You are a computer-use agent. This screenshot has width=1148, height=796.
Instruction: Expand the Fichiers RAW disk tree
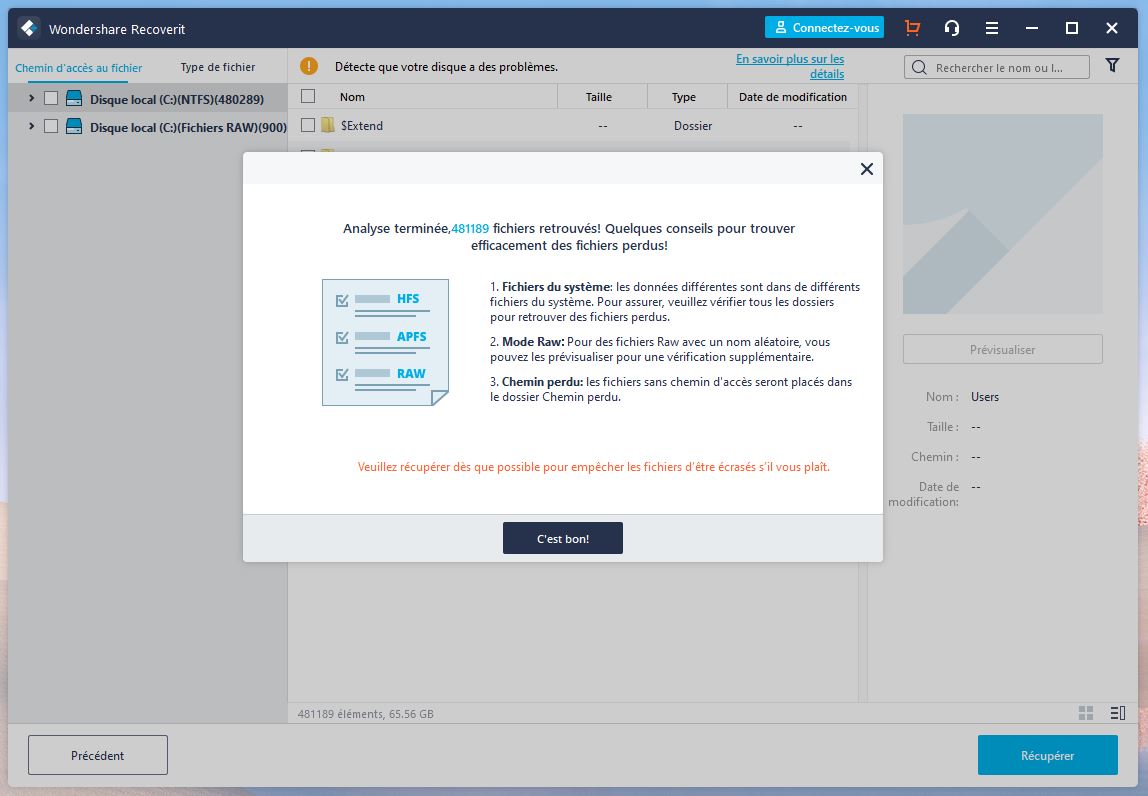click(x=31, y=126)
